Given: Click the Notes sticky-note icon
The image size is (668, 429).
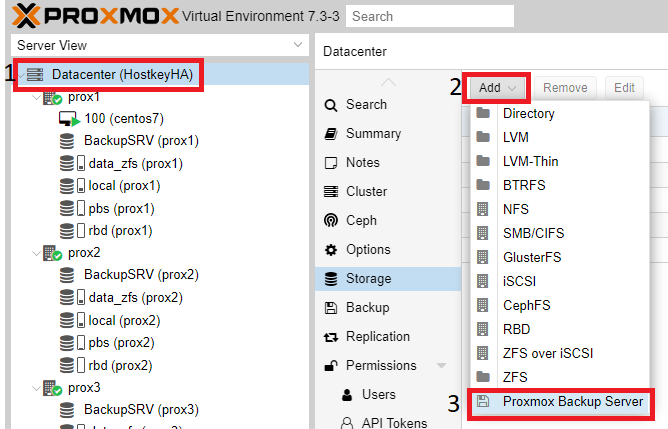Looking at the screenshot, I should point(331,163).
